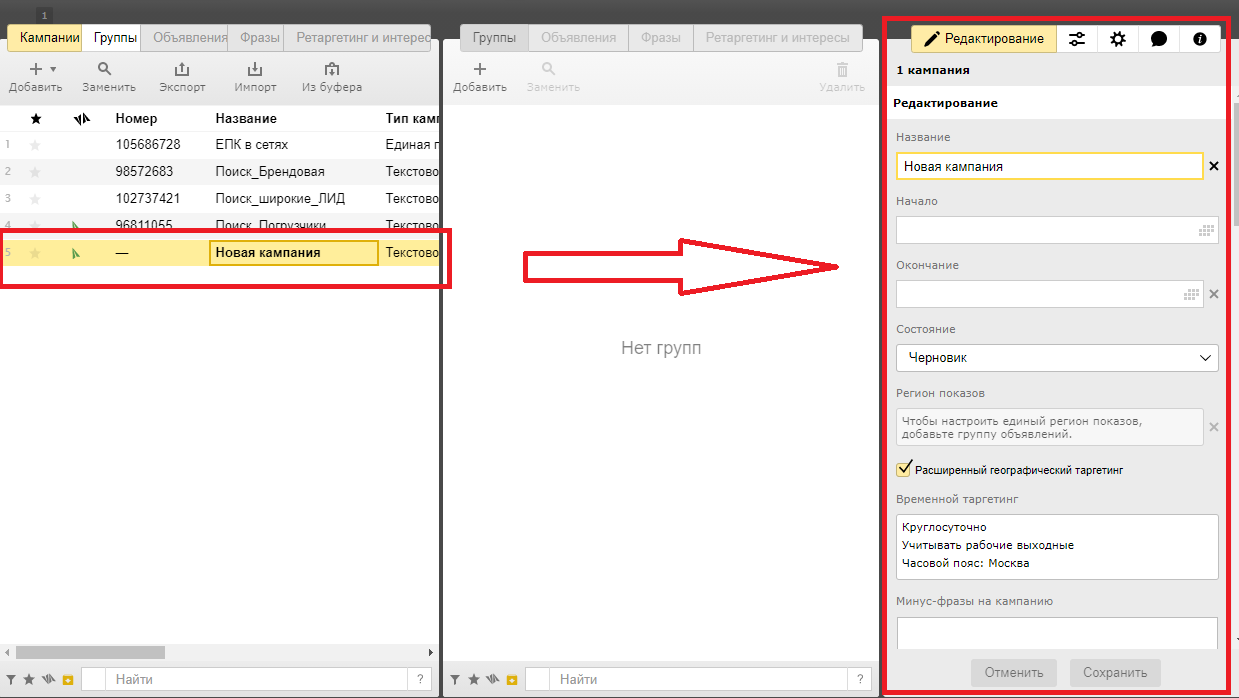Click the Экспорт icon

[182, 69]
